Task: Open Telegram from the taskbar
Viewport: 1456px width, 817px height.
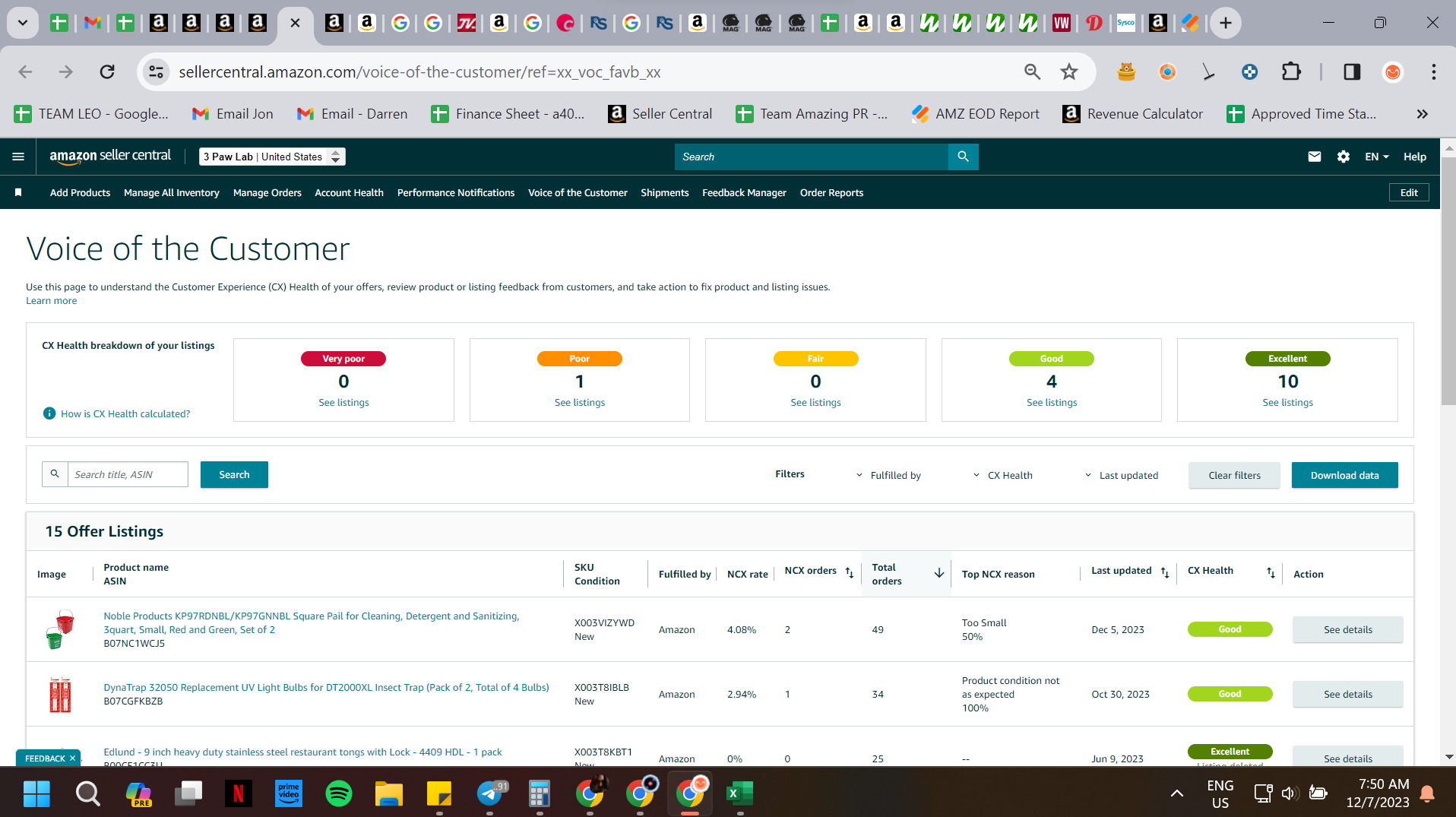Action: 489,793
